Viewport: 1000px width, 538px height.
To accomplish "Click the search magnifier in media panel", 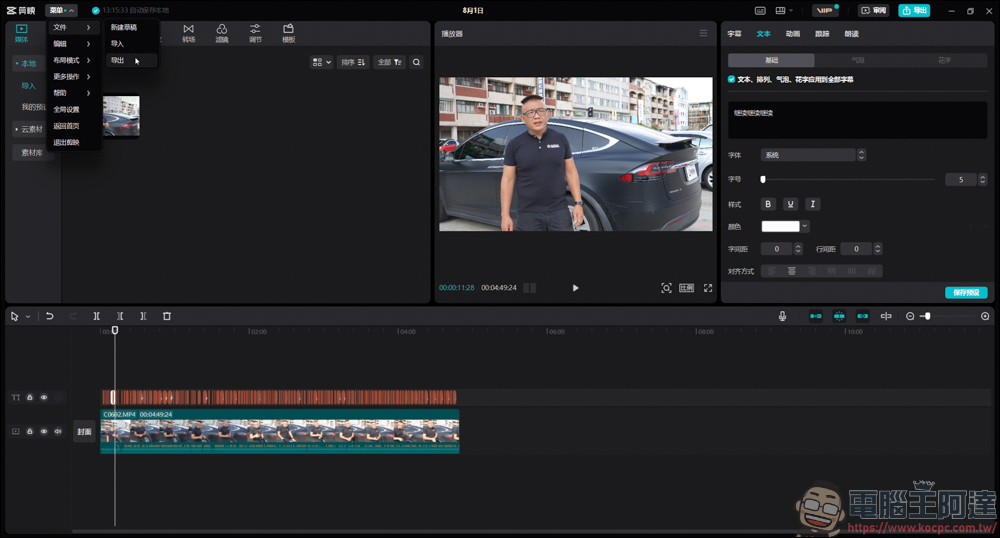I will coord(416,62).
